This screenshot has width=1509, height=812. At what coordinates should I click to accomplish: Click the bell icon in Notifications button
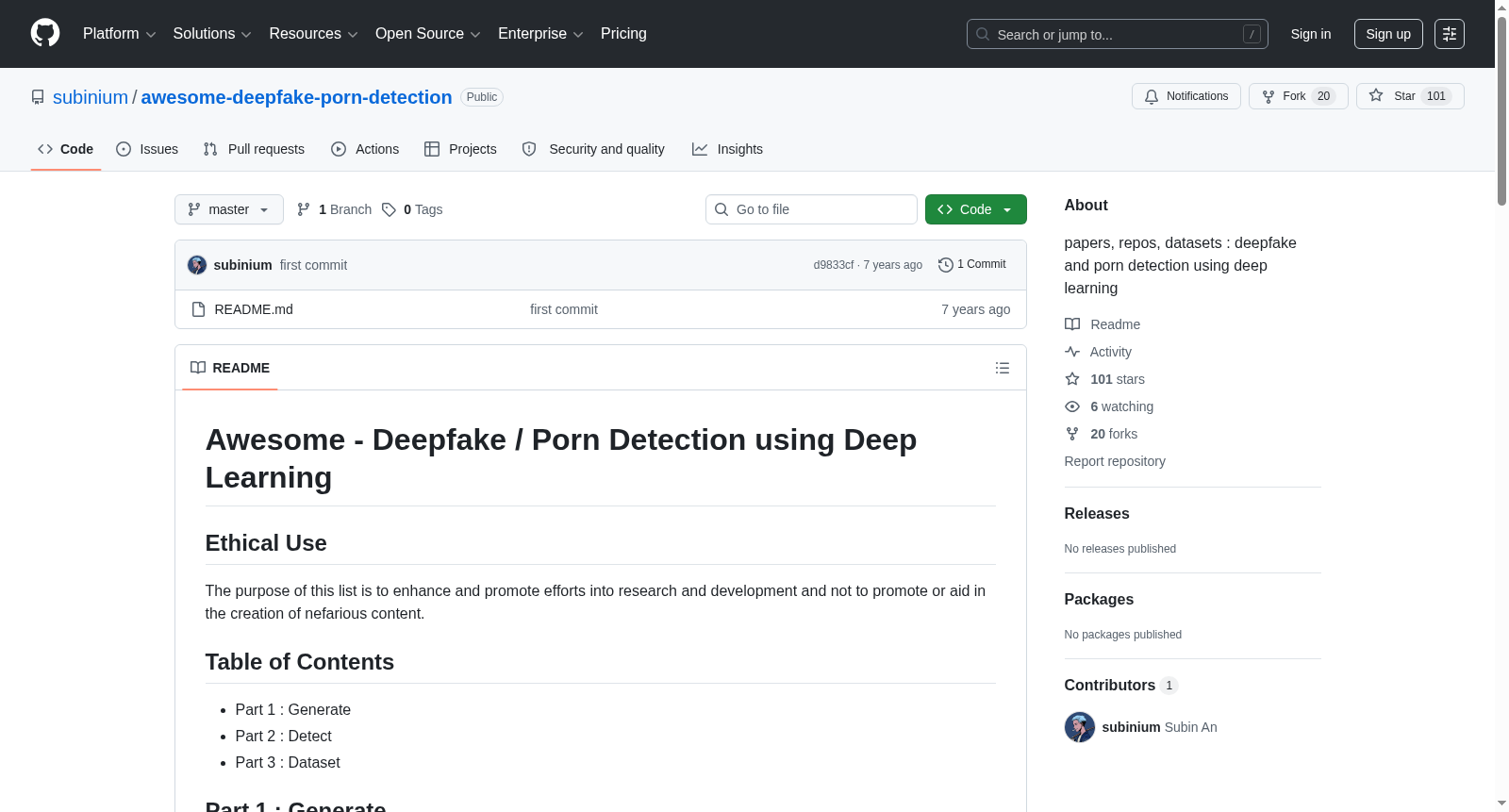pyautogui.click(x=1152, y=96)
